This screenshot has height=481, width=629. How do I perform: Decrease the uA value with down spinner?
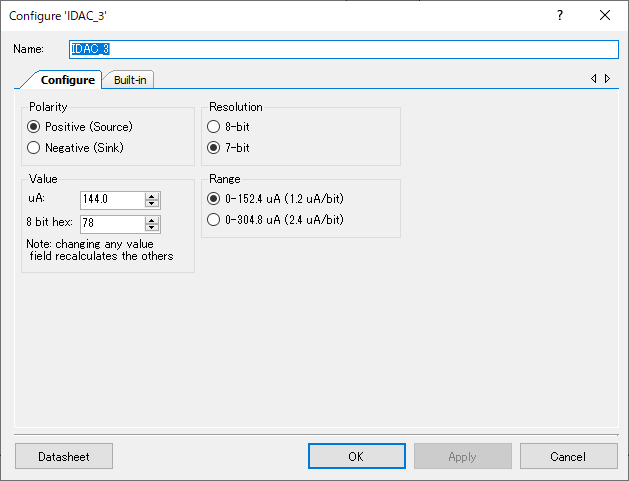[152, 203]
